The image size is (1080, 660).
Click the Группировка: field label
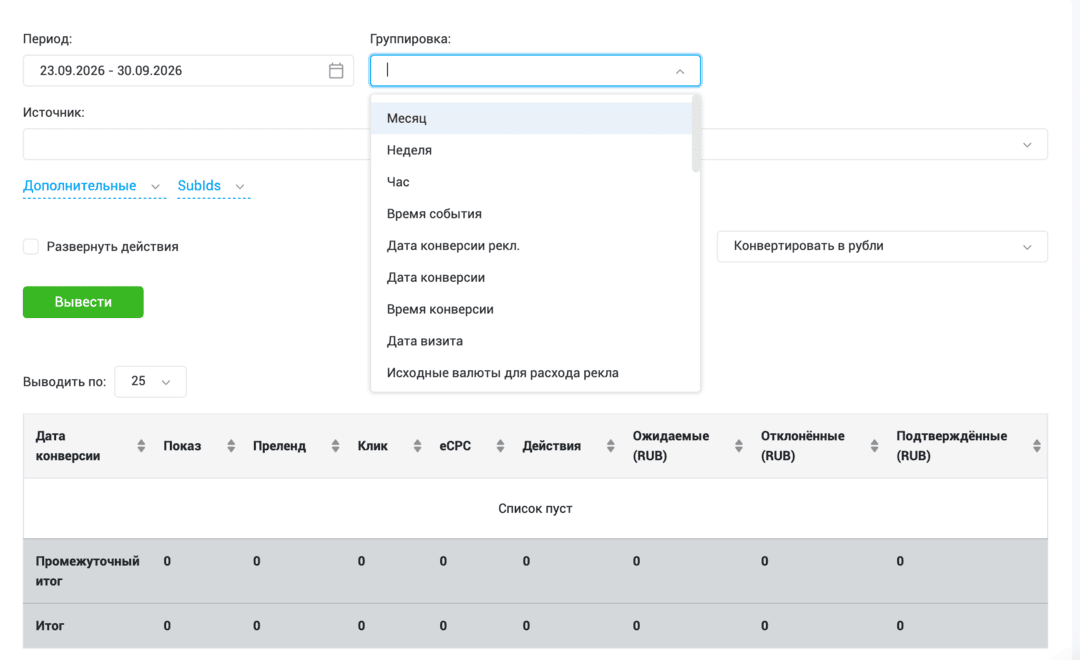411,39
